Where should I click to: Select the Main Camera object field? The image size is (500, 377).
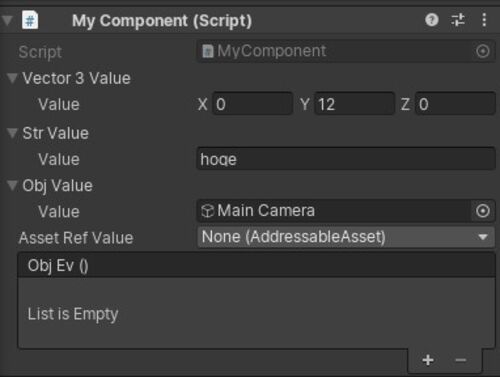coord(334,211)
